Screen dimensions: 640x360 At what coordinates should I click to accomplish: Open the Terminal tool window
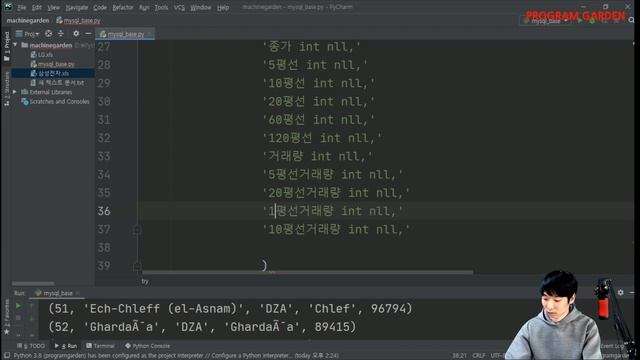[x=100, y=346]
